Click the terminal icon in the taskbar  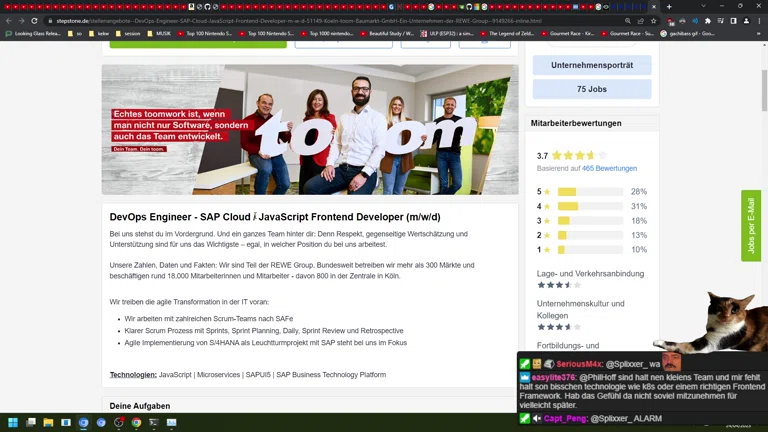pyautogui.click(x=153, y=423)
